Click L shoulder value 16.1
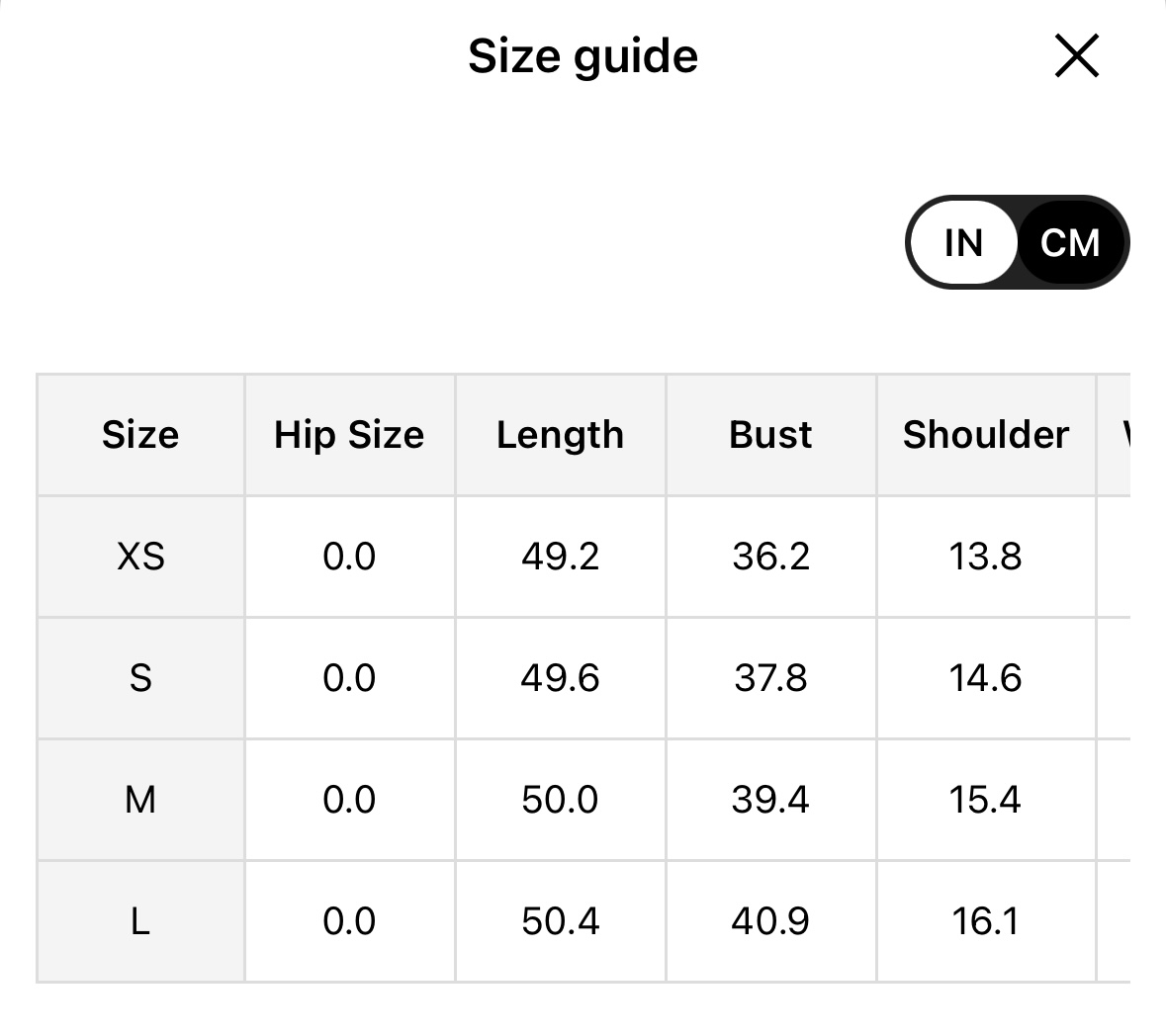Image resolution: width=1166 pixels, height=1036 pixels. pos(985,921)
